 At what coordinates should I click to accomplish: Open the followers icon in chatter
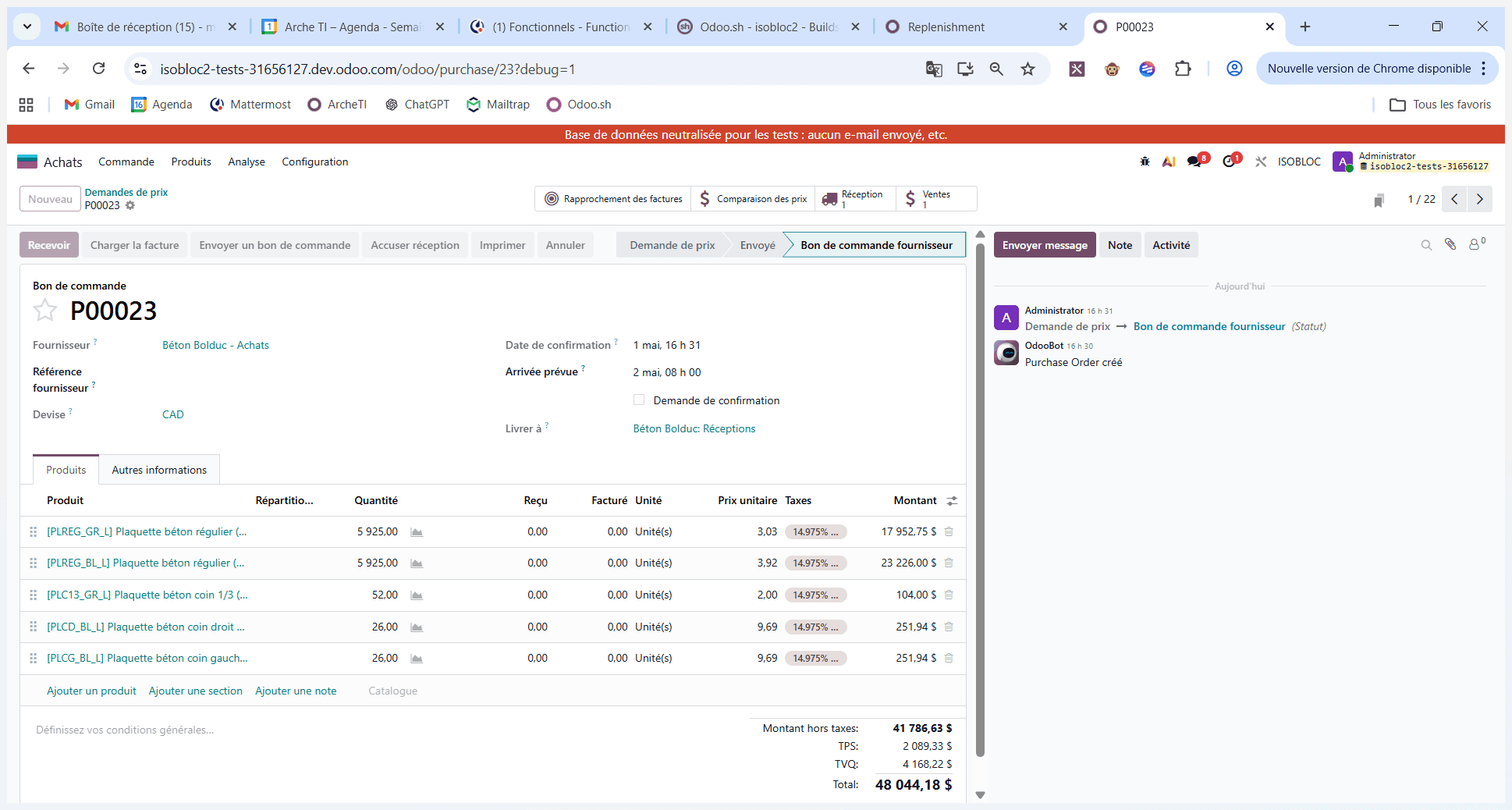click(1477, 244)
